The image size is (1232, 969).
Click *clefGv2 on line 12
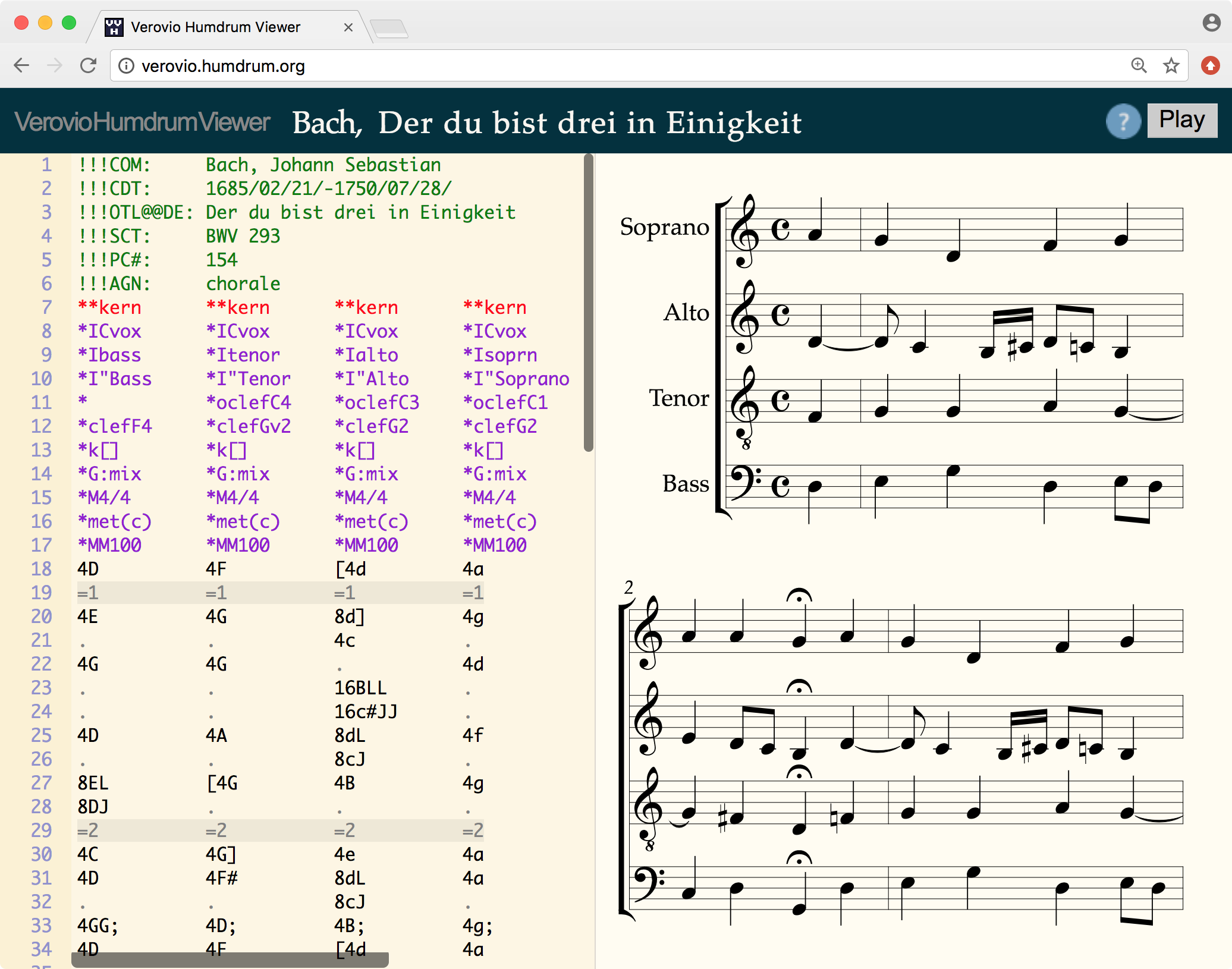(x=249, y=426)
